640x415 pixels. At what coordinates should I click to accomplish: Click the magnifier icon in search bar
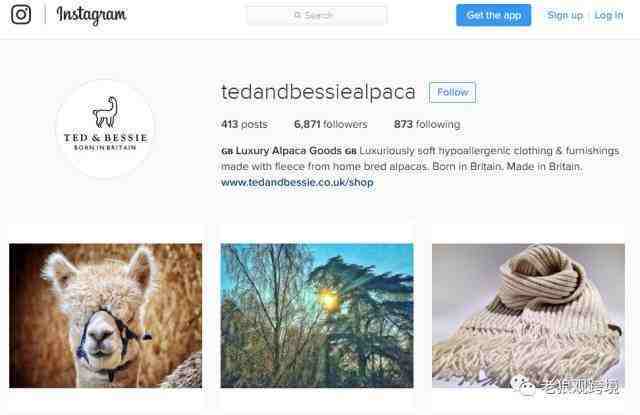point(298,15)
